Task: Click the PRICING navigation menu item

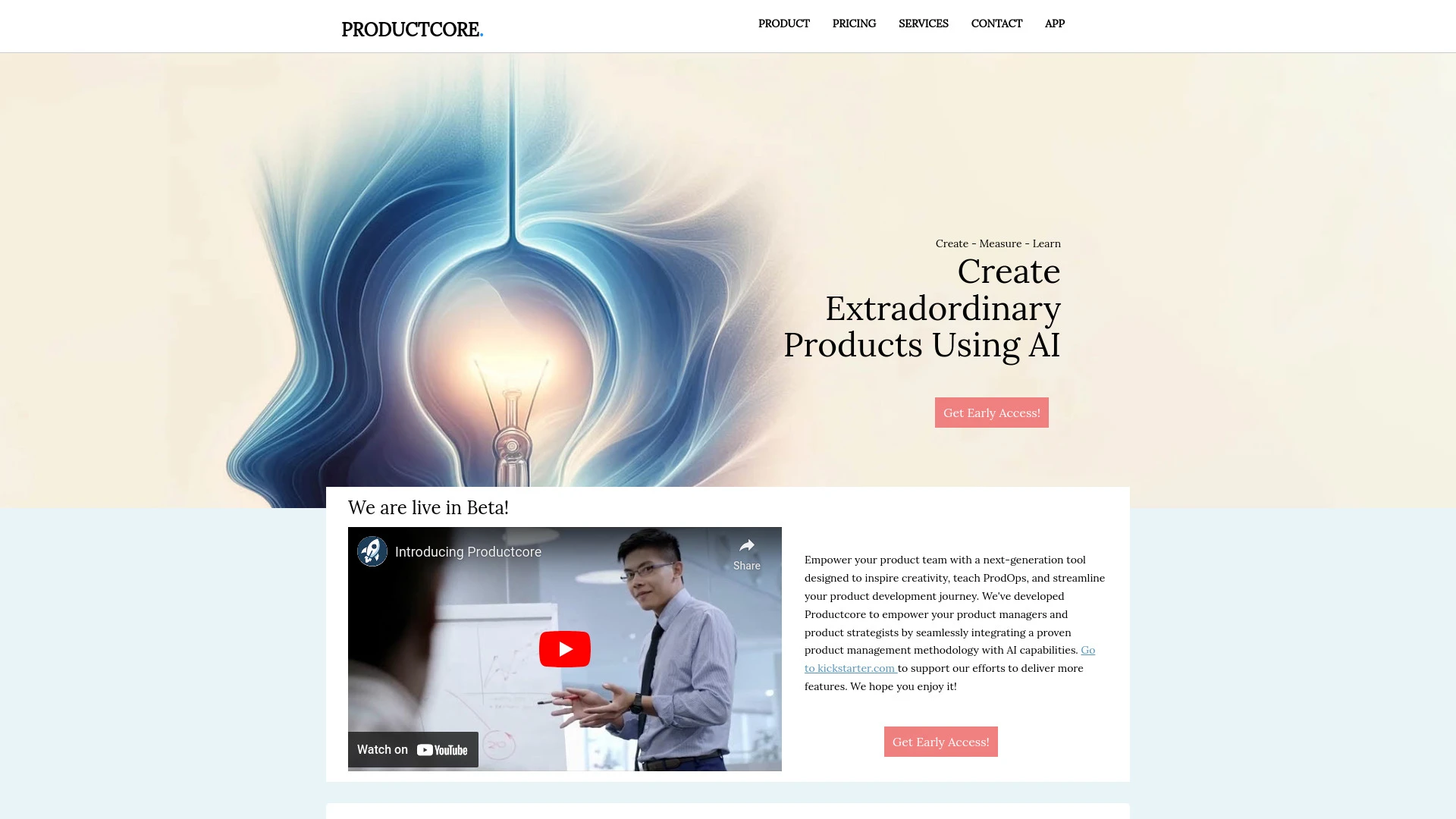Action: [x=853, y=23]
